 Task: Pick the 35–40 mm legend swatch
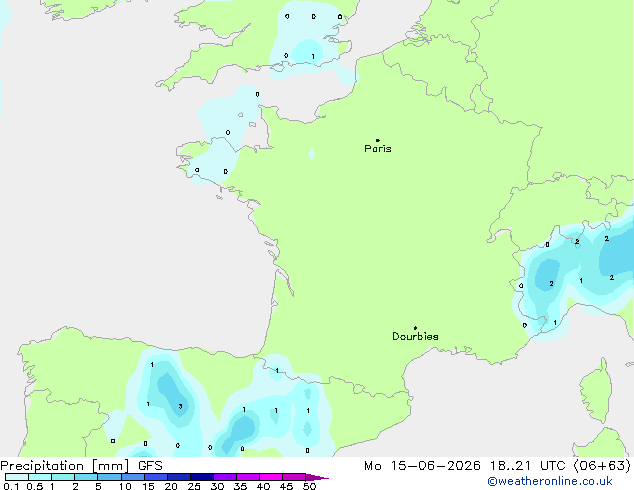(x=248, y=477)
